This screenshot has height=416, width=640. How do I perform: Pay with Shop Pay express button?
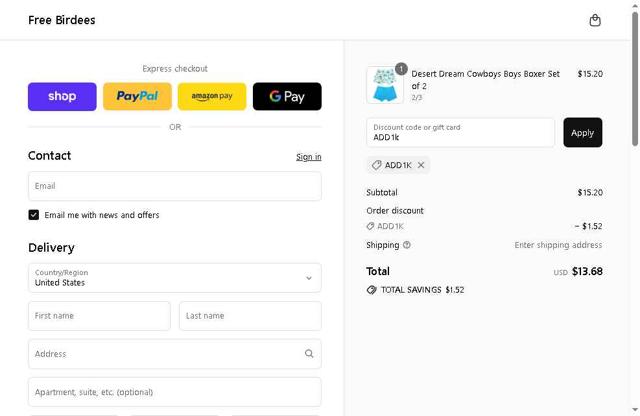(62, 96)
